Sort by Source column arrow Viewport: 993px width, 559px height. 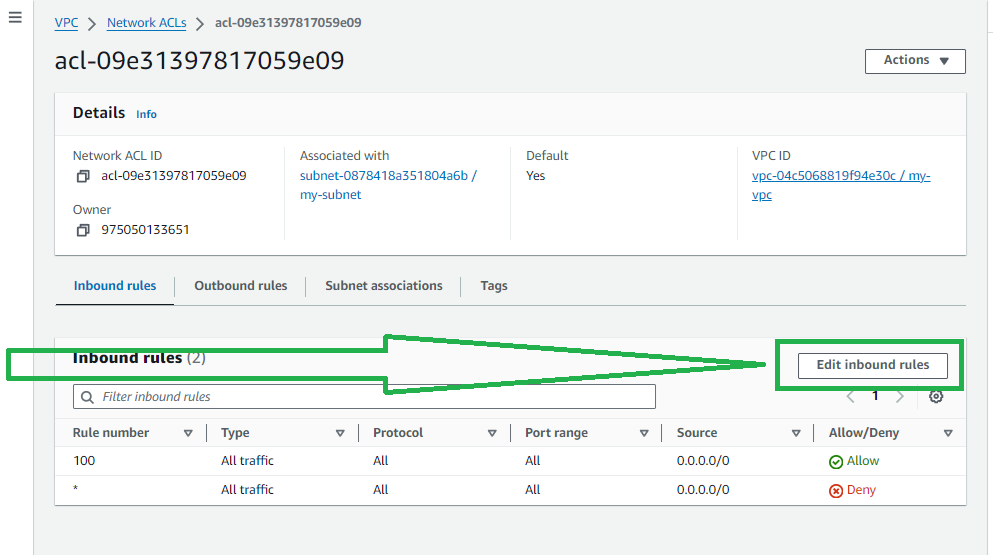[796, 434]
